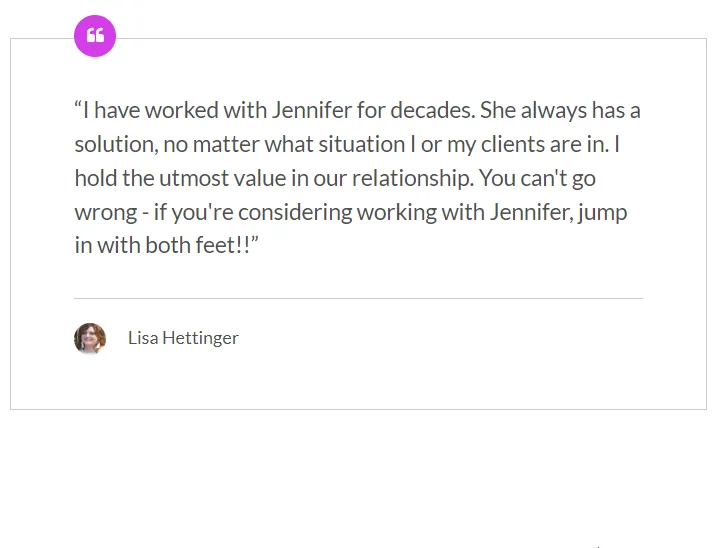
Task: Click the word "clients" in the quote
Action: (x=513, y=144)
